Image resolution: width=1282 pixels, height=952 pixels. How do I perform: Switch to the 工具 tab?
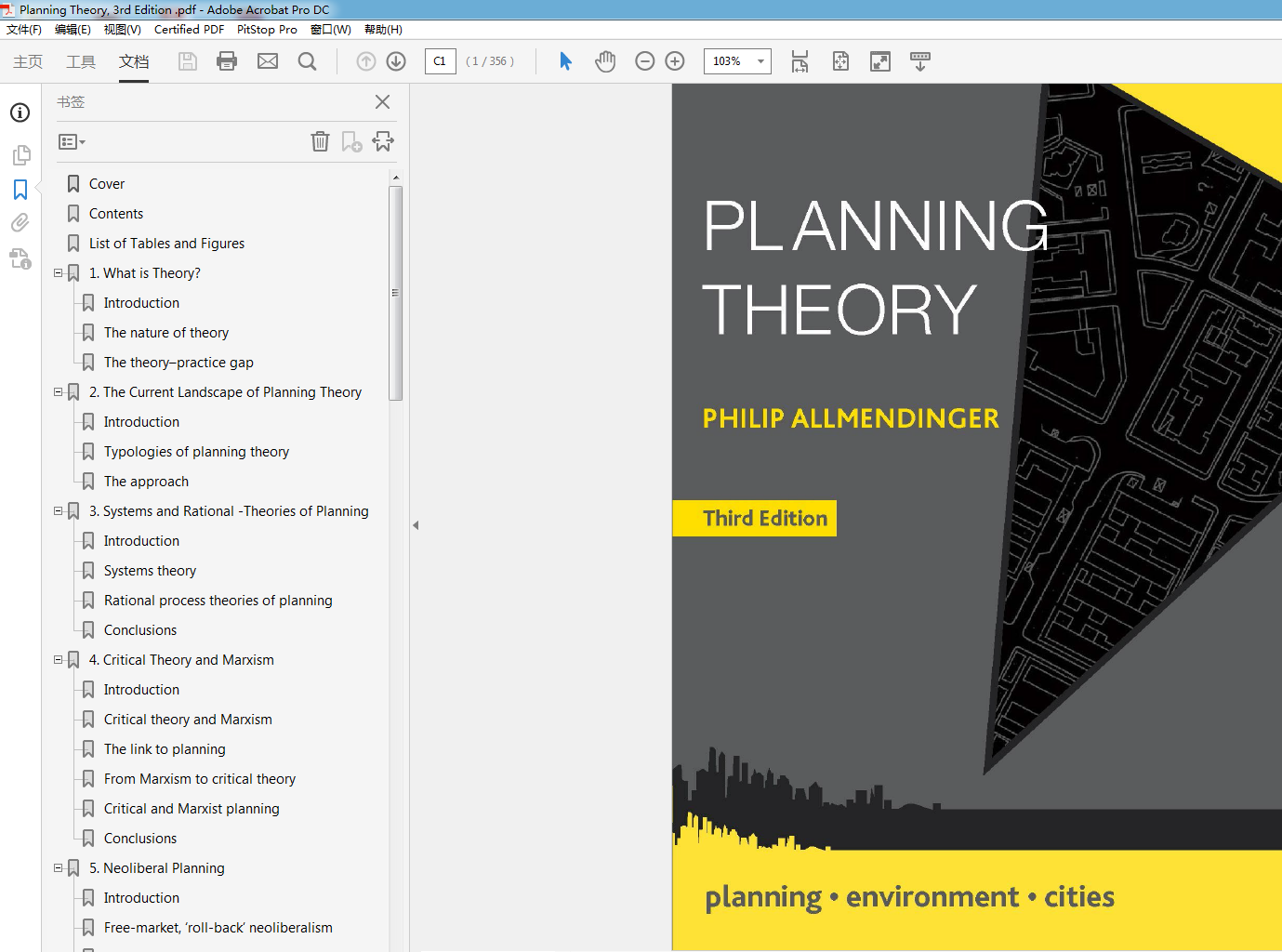81,61
